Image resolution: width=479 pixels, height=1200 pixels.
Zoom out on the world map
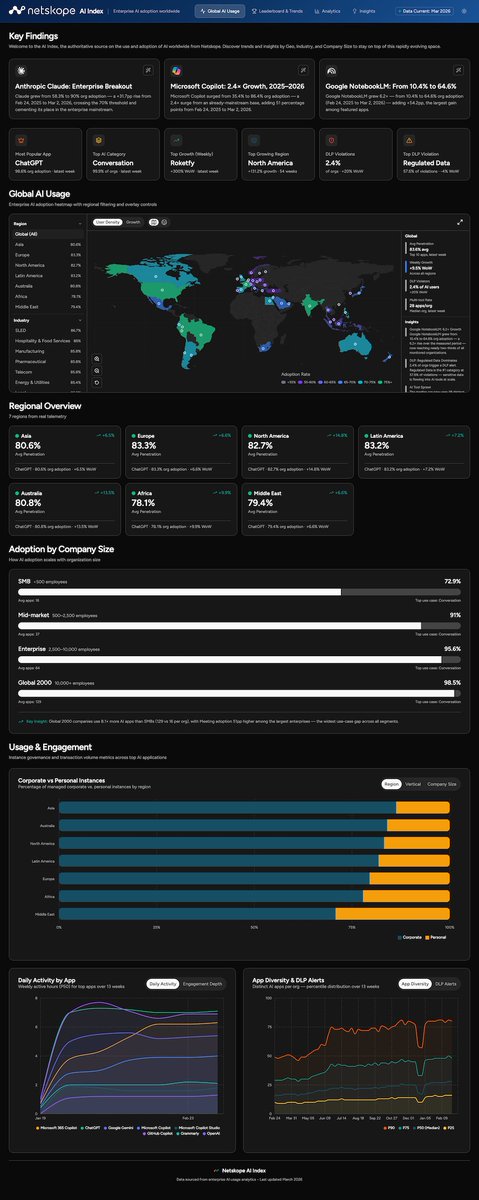click(97, 370)
